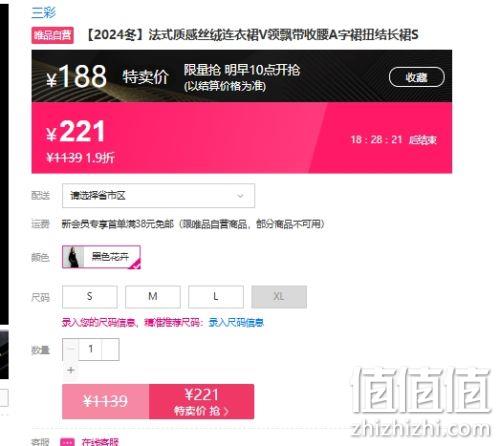Choose size L
This screenshot has width=500, height=446.
(216, 297)
